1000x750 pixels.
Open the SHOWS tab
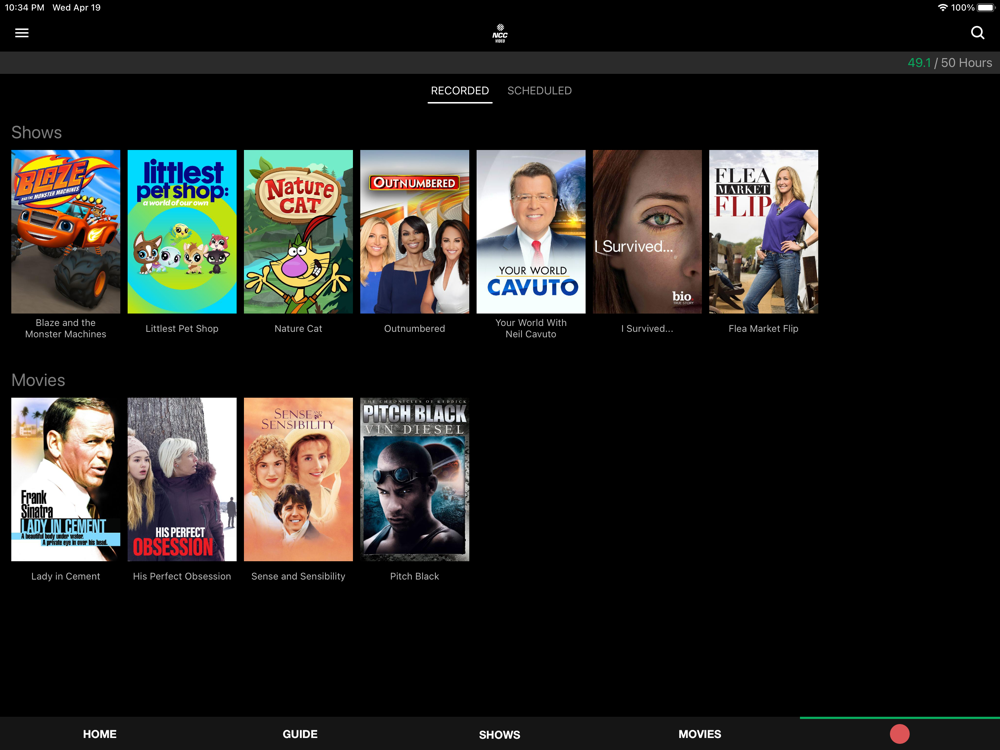point(499,735)
